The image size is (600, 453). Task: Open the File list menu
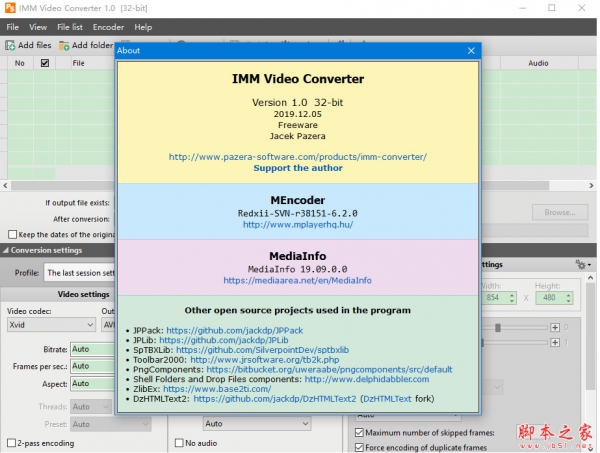click(70, 27)
